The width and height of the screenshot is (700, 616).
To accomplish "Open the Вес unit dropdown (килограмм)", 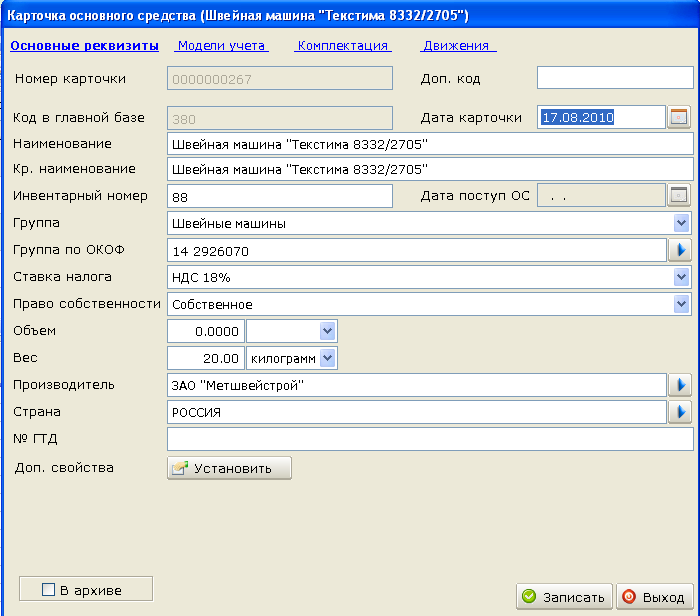I will [328, 358].
